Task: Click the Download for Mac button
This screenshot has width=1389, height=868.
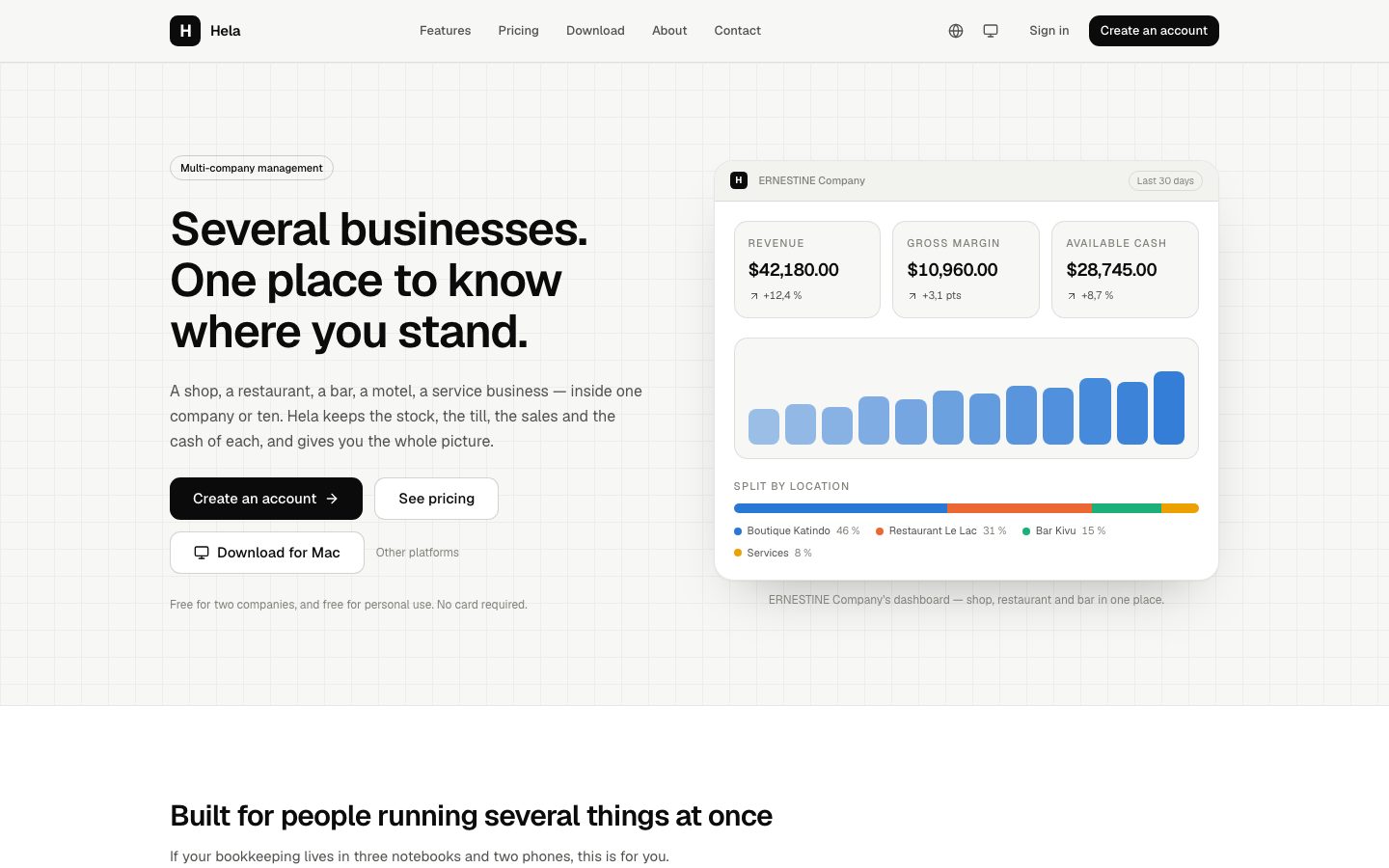Action: pos(267,553)
